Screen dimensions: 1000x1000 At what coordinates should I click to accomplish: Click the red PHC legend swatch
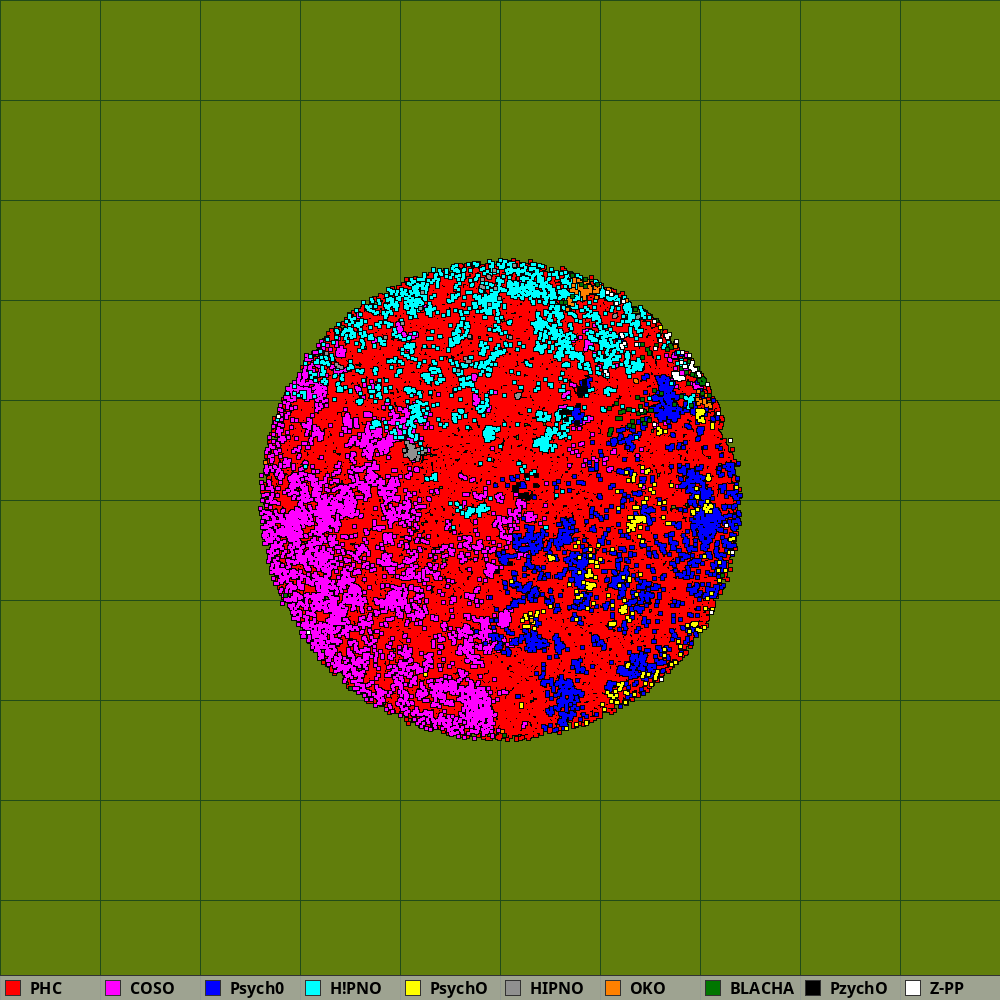coord(13,988)
